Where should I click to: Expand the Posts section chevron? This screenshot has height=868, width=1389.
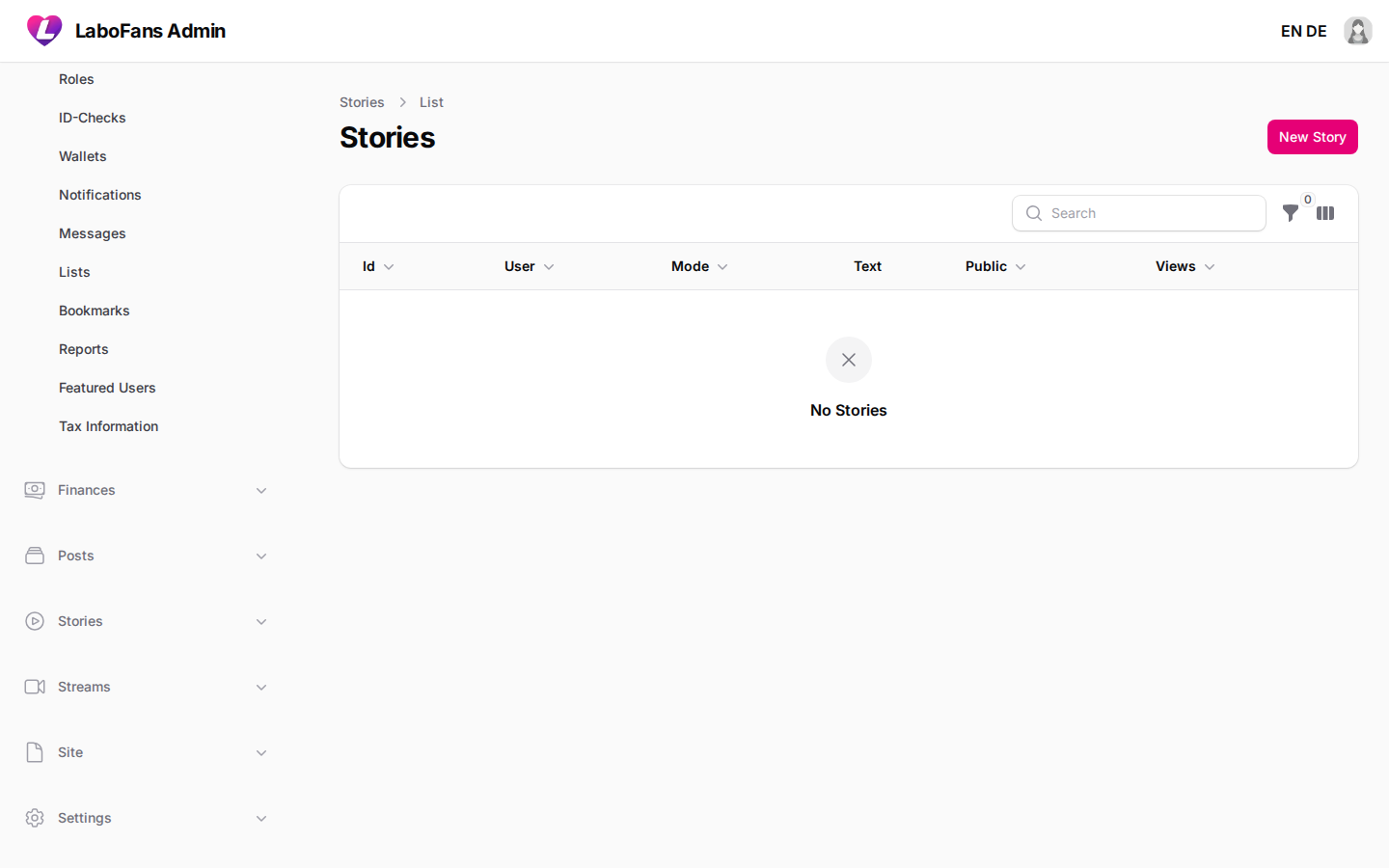point(261,556)
